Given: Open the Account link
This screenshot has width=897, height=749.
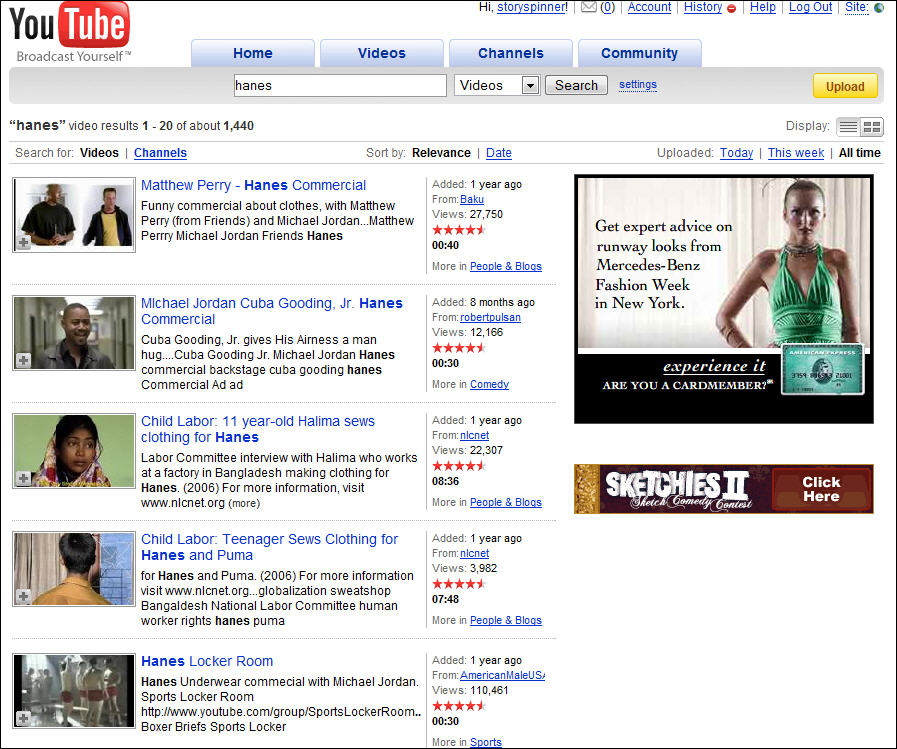Looking at the screenshot, I should (x=649, y=7).
